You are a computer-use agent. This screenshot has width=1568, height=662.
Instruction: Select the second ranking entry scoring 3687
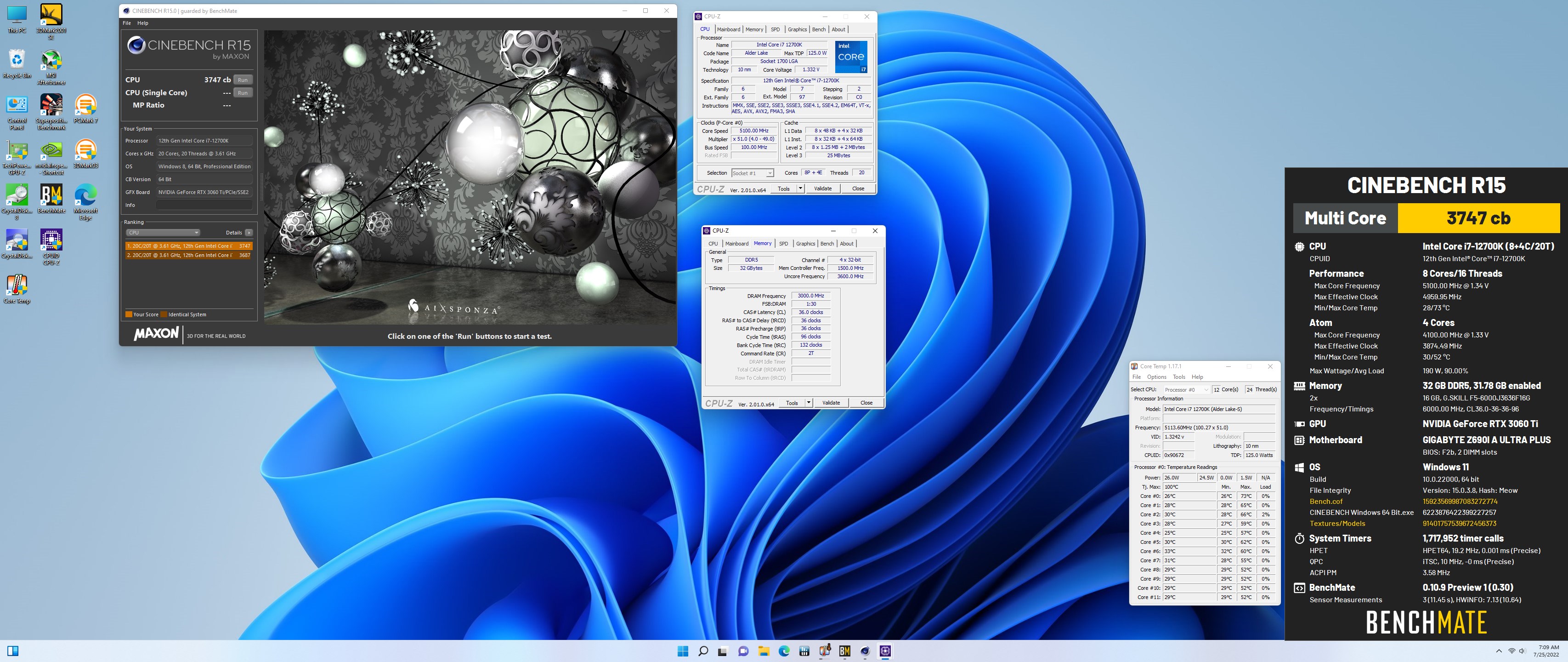pos(189,255)
